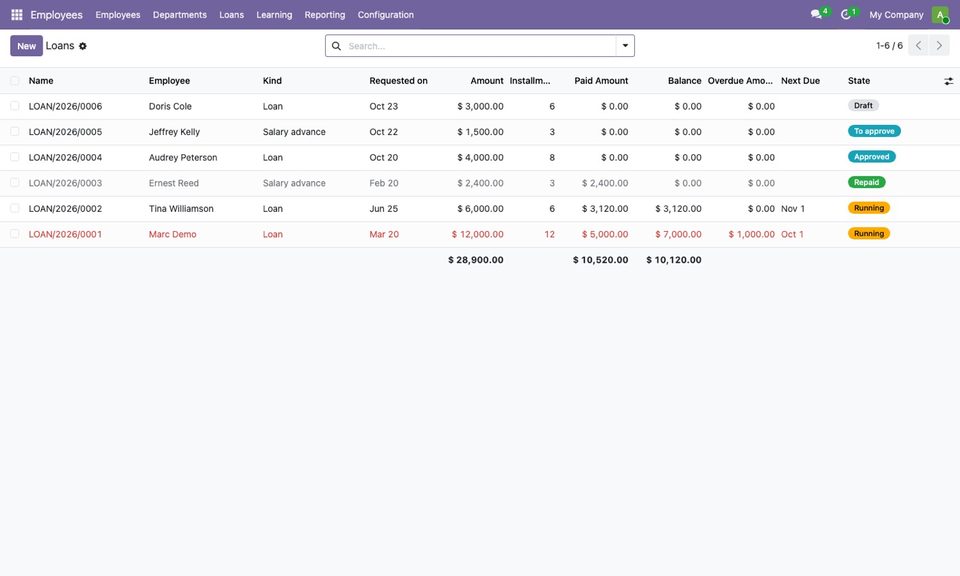This screenshot has width=960, height=576.
Task: Open the Loans gear actions menu
Action: (x=83, y=46)
